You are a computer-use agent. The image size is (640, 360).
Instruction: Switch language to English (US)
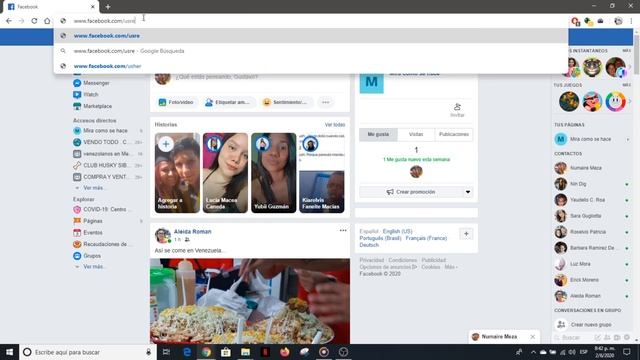tap(398, 231)
